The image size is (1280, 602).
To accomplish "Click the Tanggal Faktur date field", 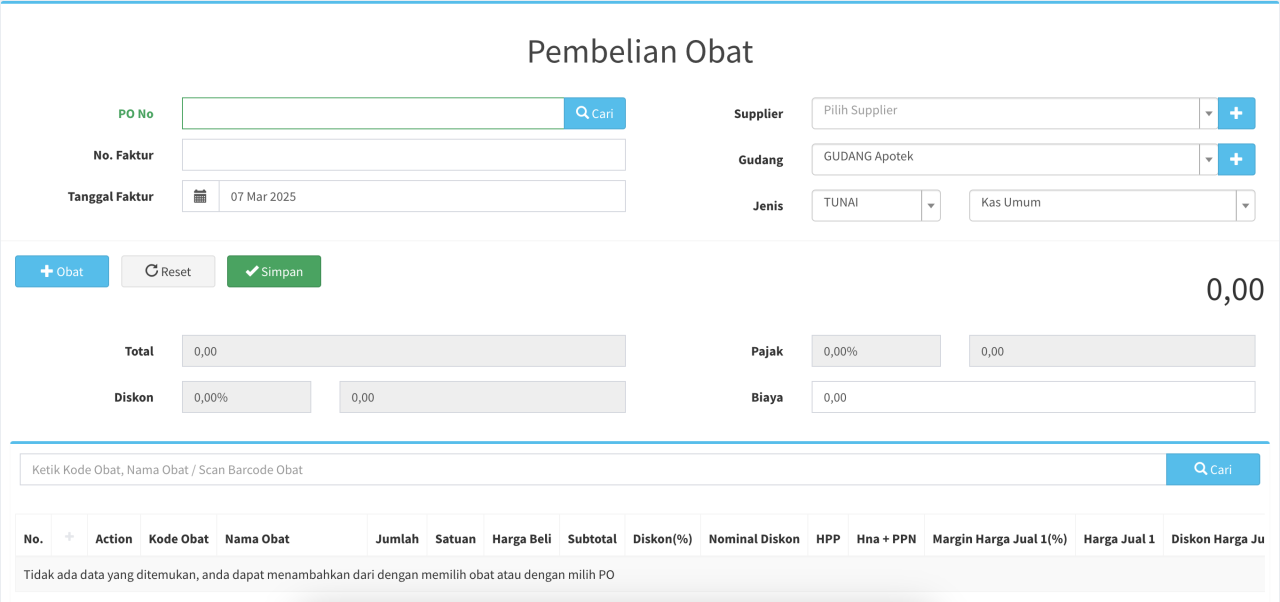I will [421, 196].
